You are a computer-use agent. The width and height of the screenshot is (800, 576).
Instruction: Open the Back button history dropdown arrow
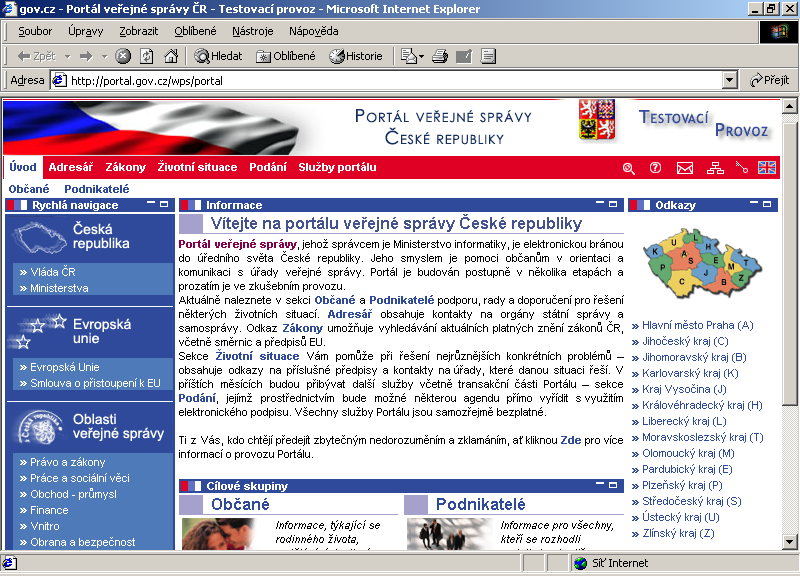coord(67,56)
